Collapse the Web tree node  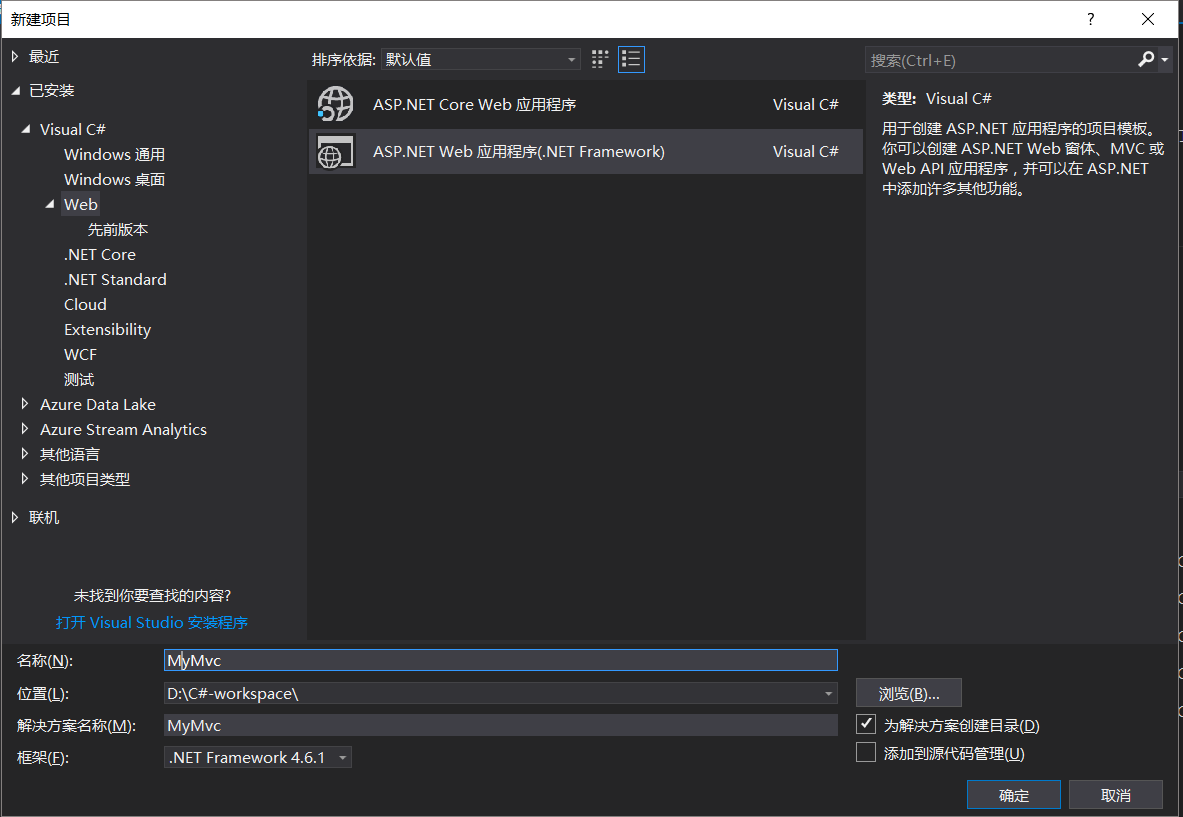[x=50, y=204]
